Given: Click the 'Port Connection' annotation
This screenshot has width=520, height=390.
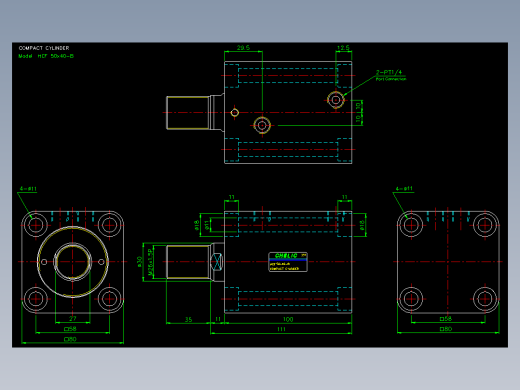Looking at the screenshot, I should (x=391, y=79).
